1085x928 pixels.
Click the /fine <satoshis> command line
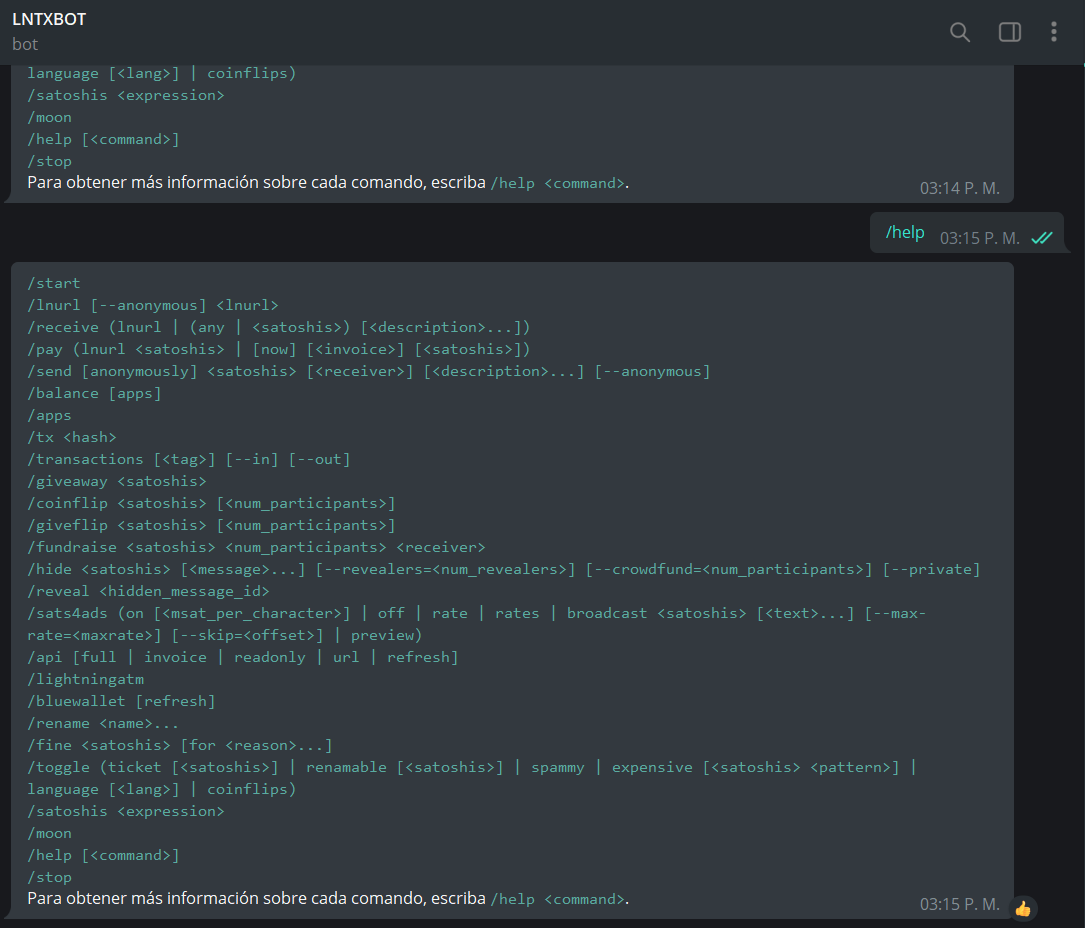coord(180,745)
